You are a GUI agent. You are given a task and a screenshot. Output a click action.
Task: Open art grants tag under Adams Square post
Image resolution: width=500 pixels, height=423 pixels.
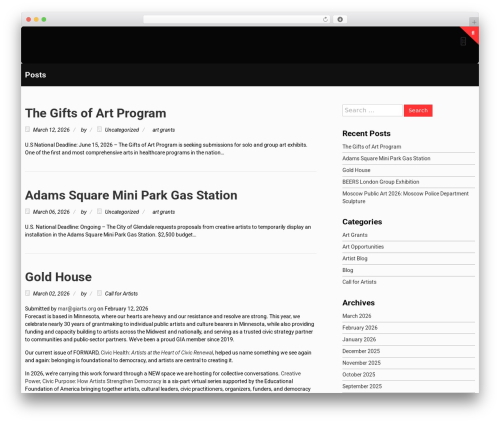pos(163,212)
